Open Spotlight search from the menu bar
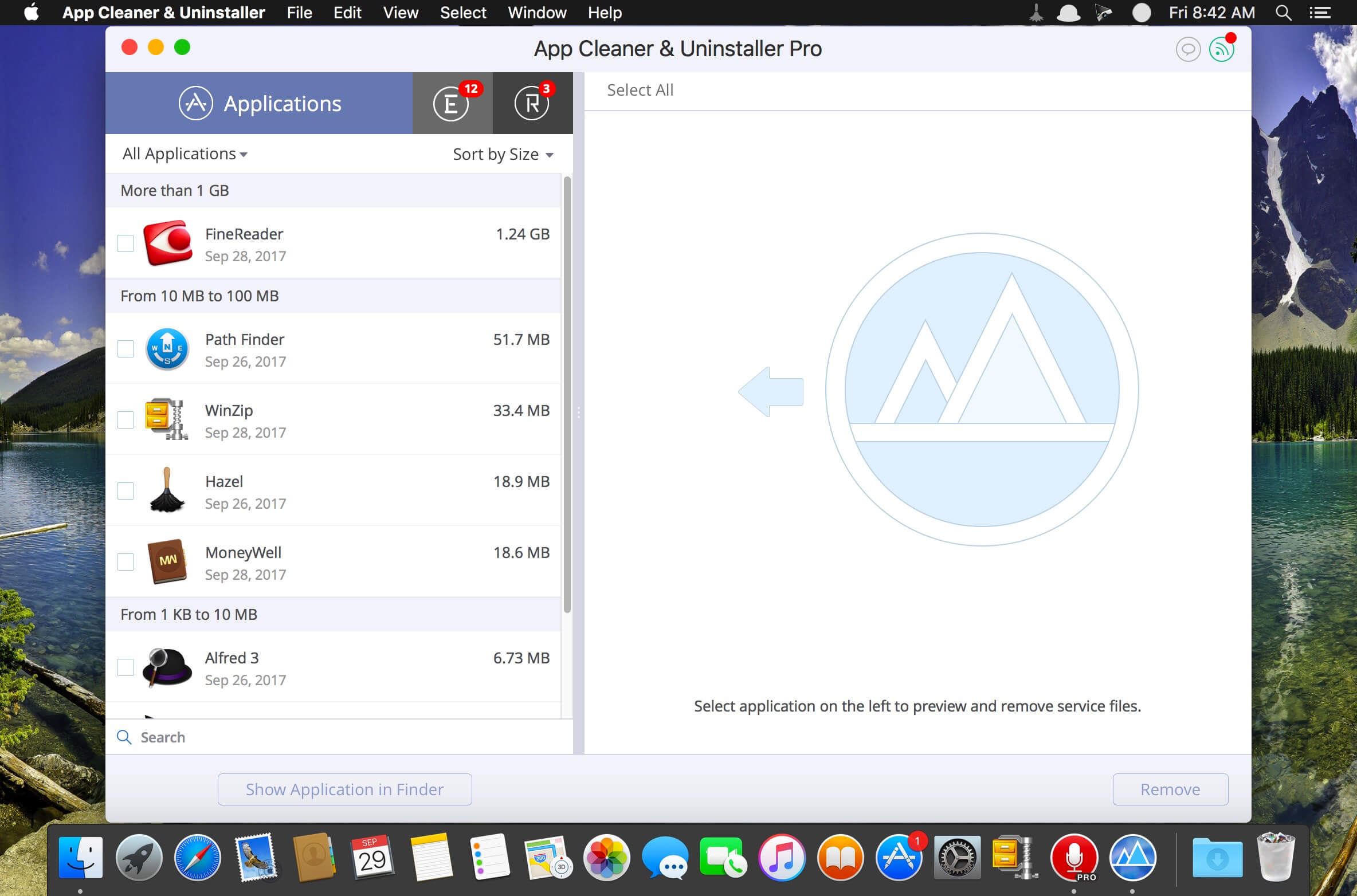1357x896 pixels. [x=1282, y=12]
